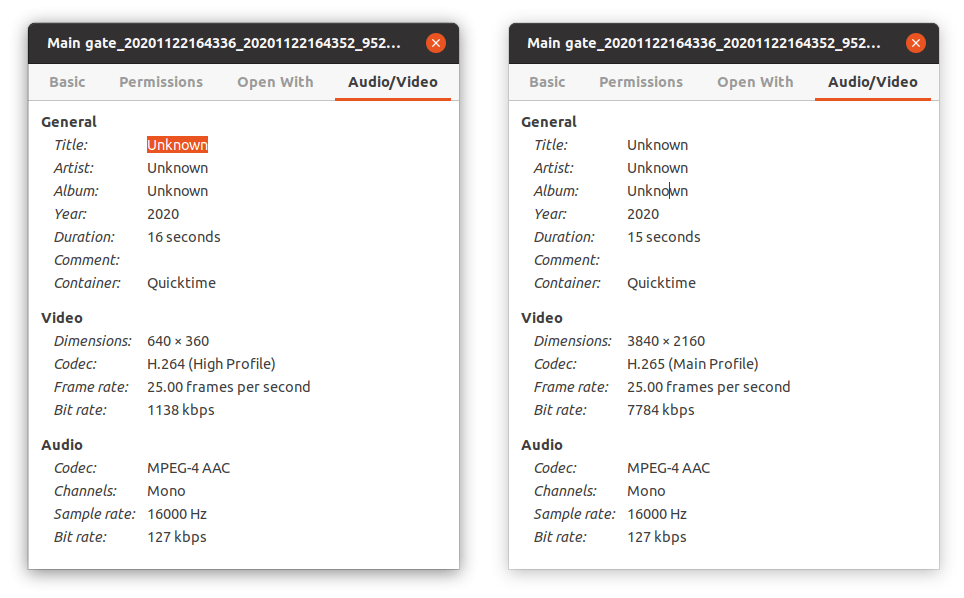Close the right properties window
Image resolution: width=964 pixels, height=598 pixels.
[915, 43]
